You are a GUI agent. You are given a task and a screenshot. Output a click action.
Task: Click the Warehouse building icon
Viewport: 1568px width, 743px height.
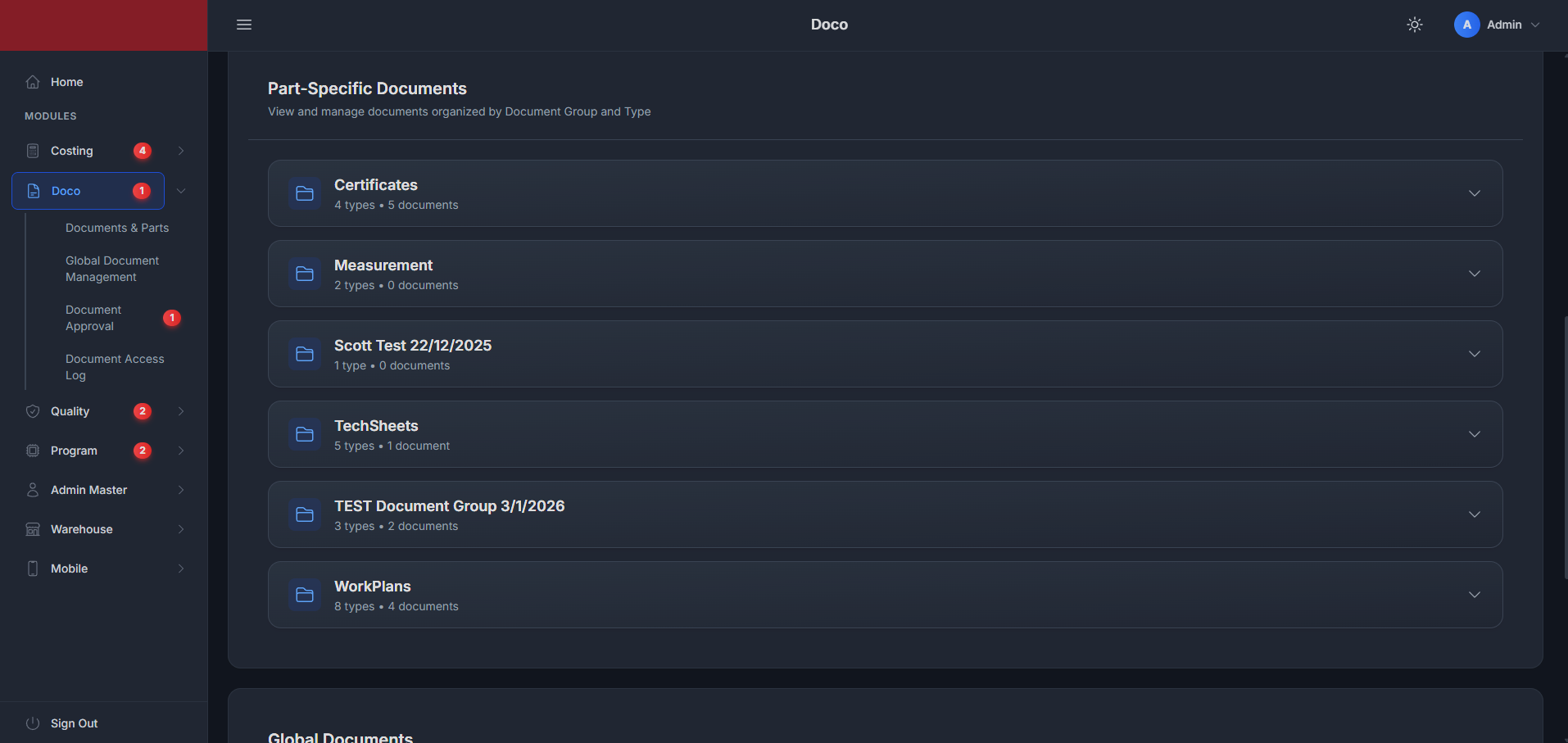33,529
